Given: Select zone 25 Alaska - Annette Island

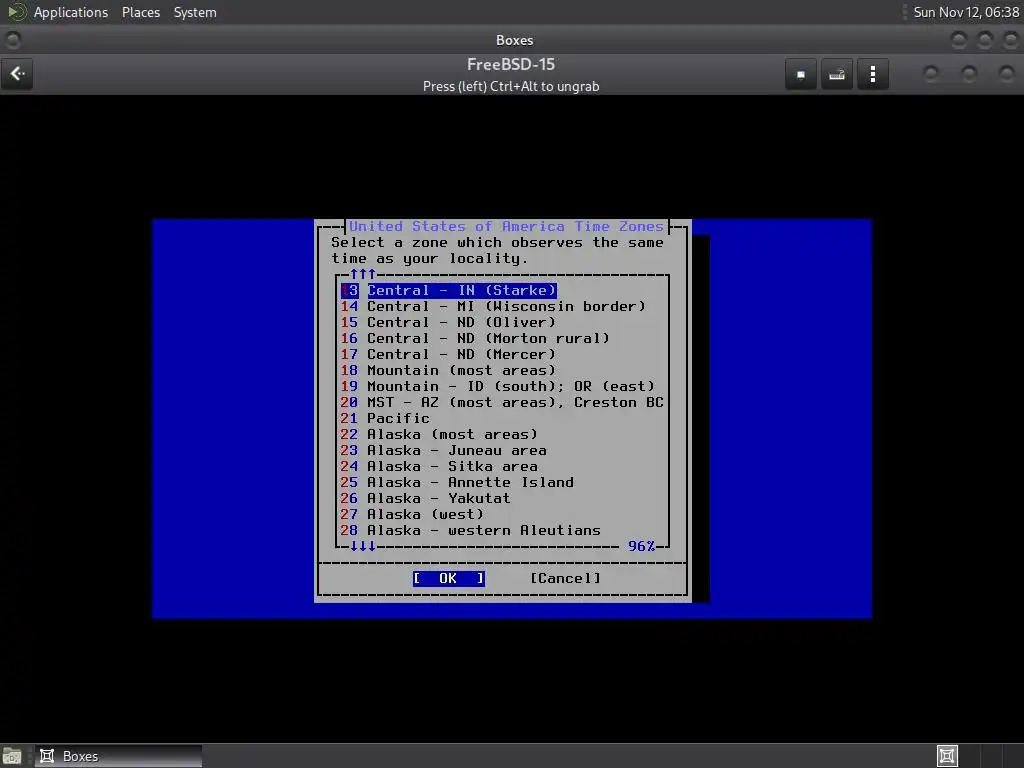Looking at the screenshot, I should coord(457,482).
